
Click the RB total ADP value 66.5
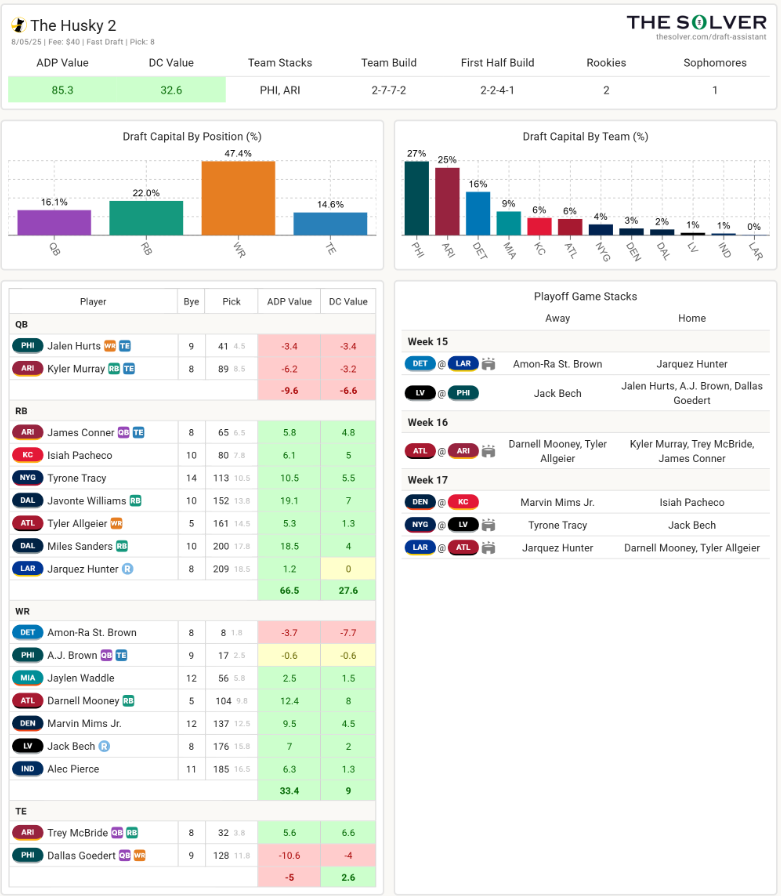click(289, 590)
